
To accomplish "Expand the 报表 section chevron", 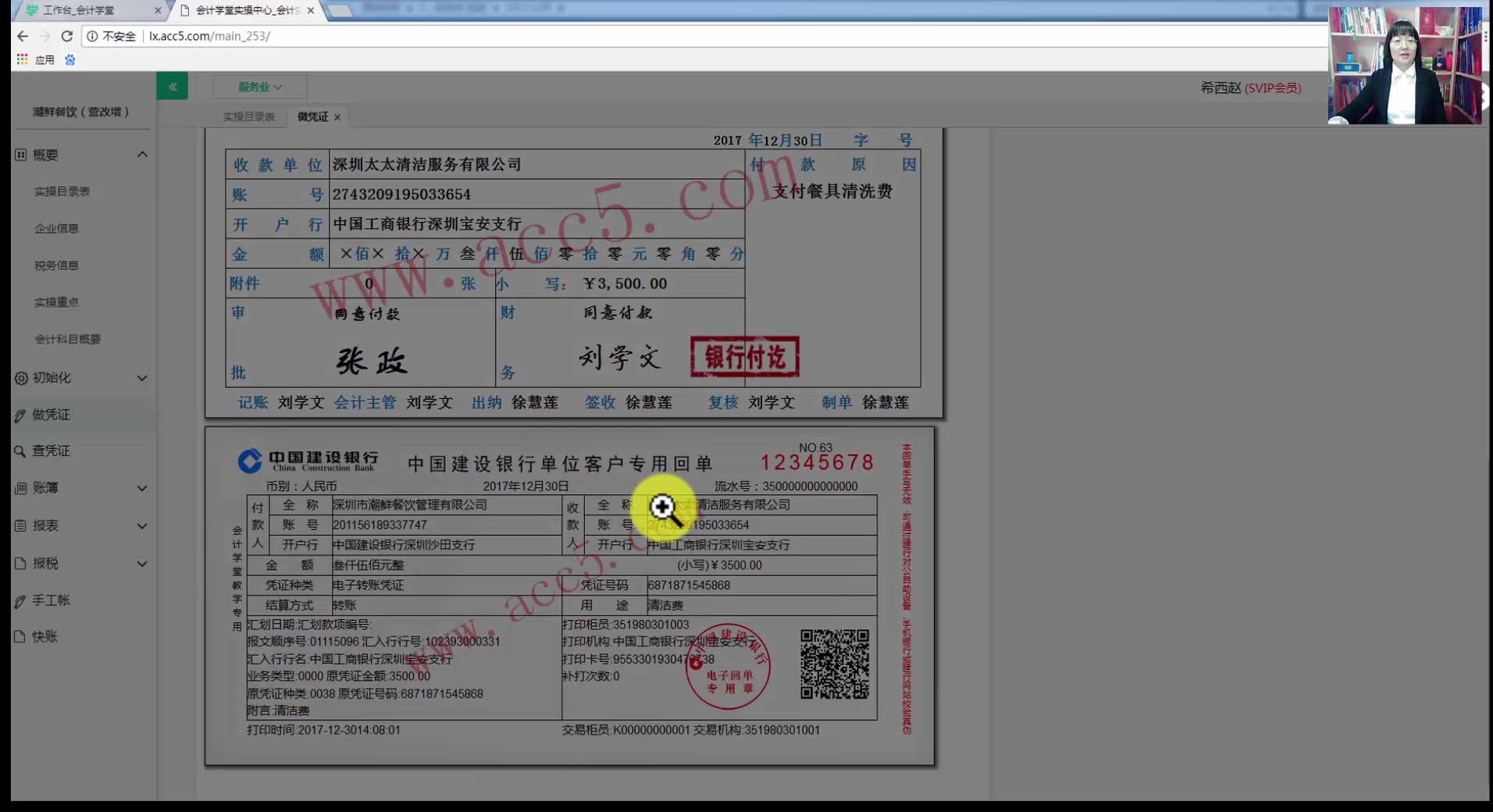I will pos(142,525).
